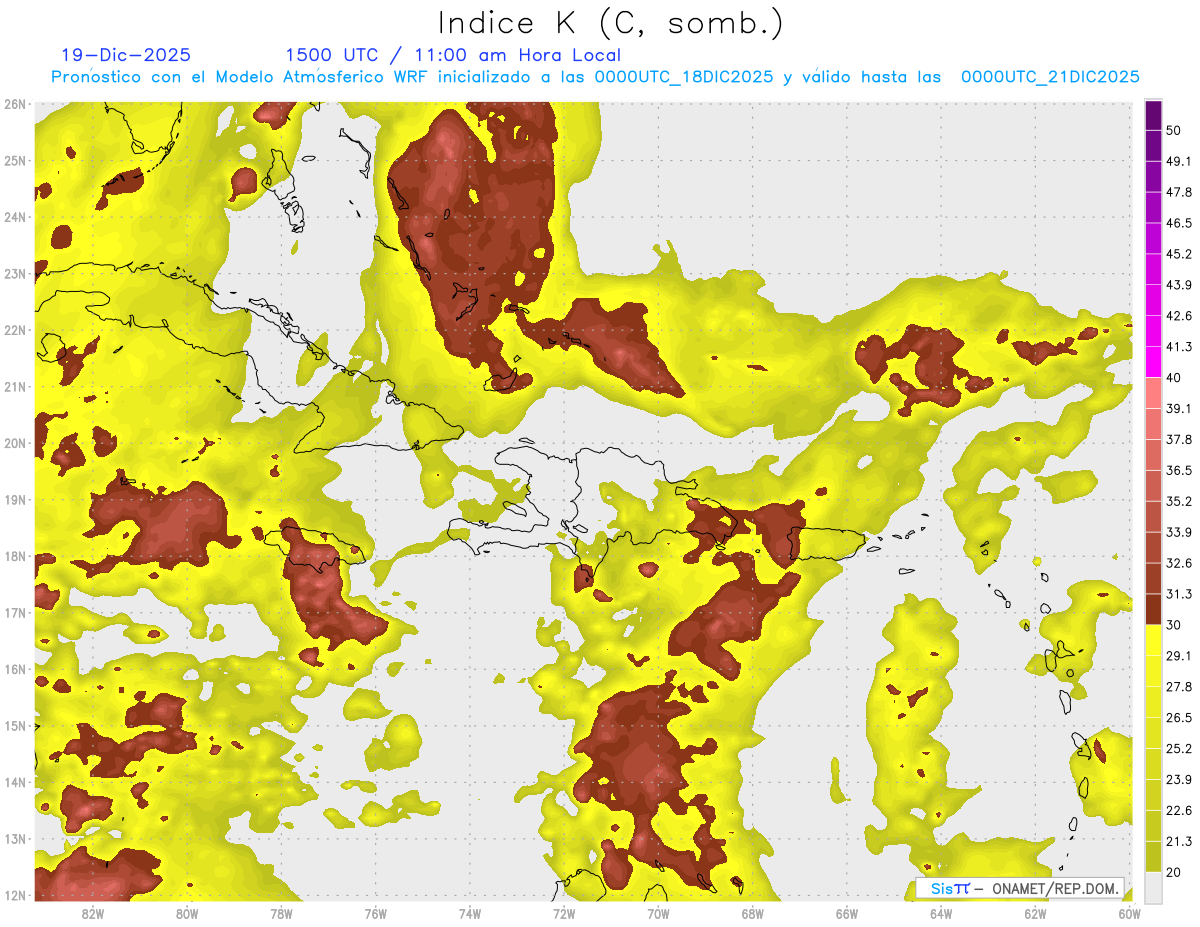Select the '19-Dic-2025' date label

(x=126, y=56)
